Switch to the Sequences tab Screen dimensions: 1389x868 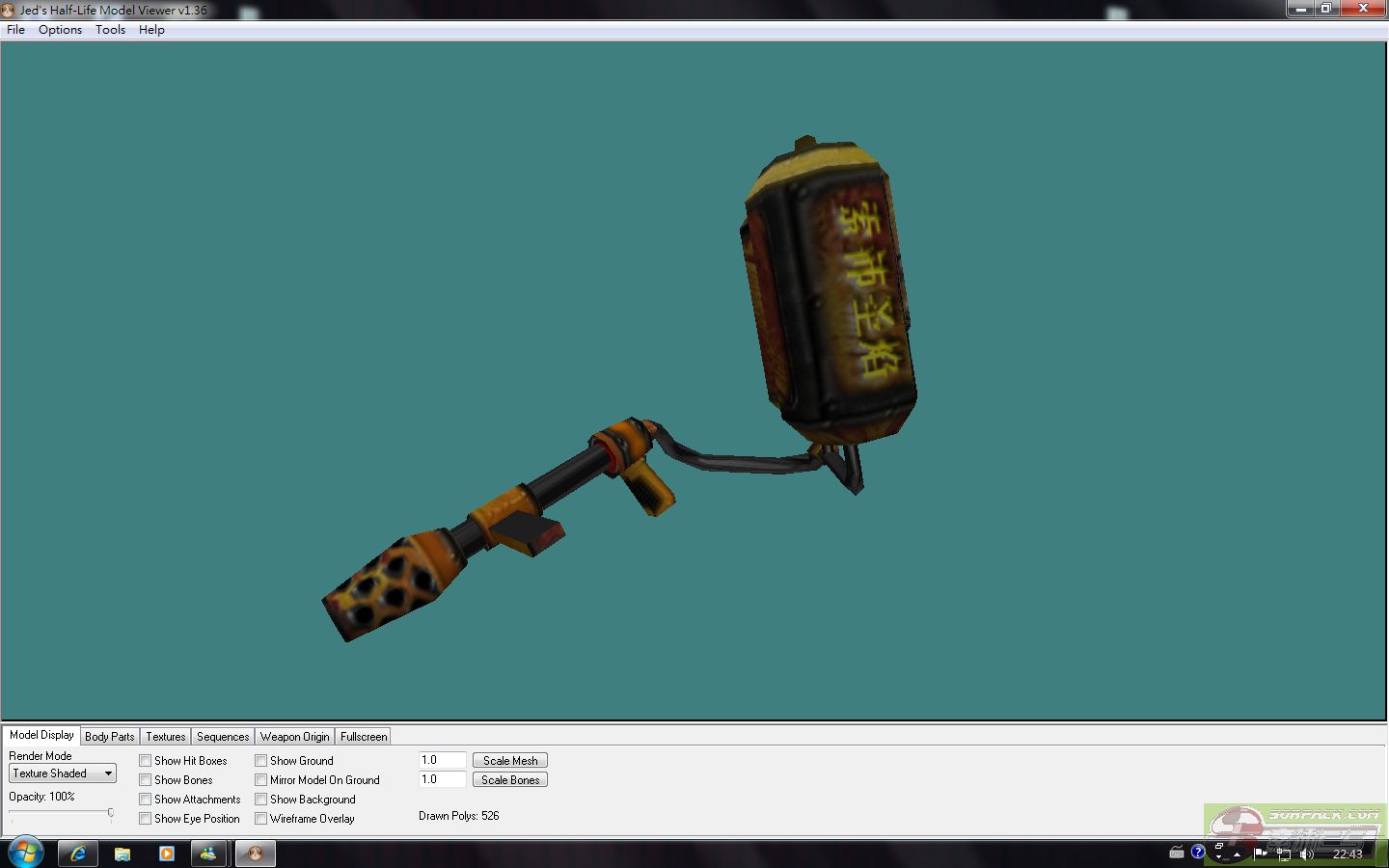(223, 737)
